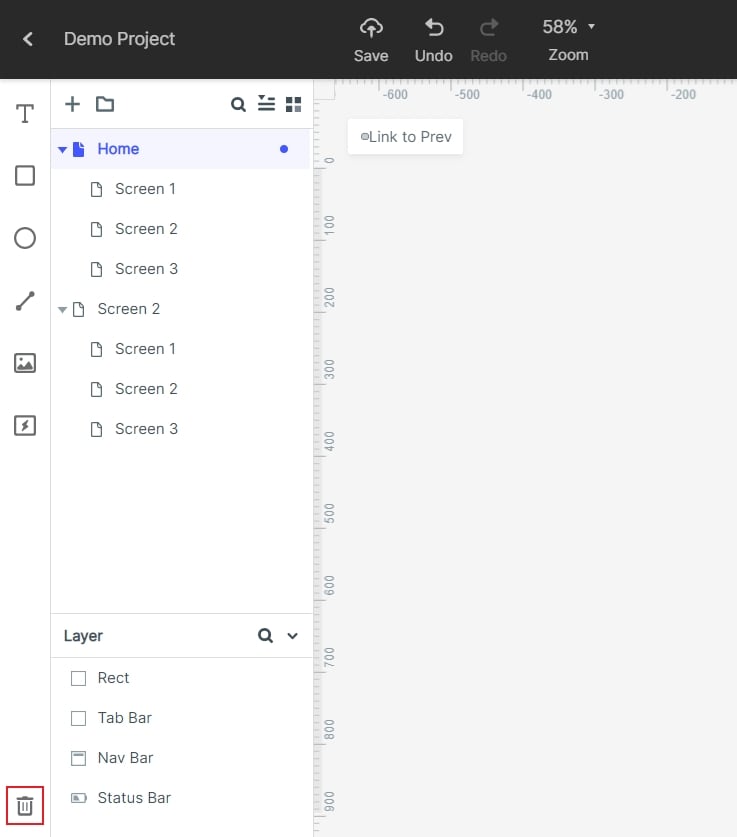The height and width of the screenshot is (837, 737).
Task: Open Screen 3 under parent Screen 2
Action: [180, 429]
